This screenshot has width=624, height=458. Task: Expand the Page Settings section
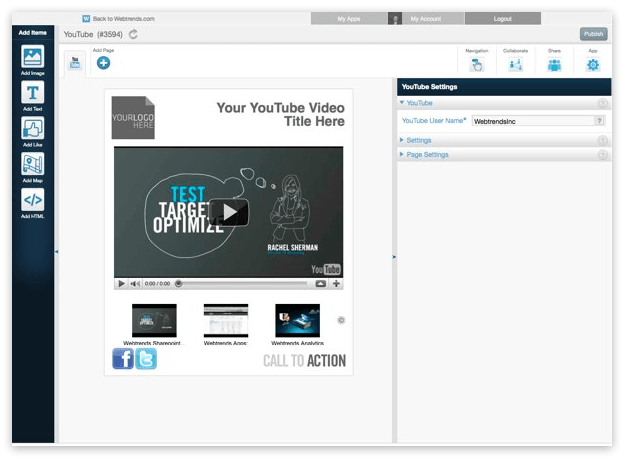[x=402, y=154]
